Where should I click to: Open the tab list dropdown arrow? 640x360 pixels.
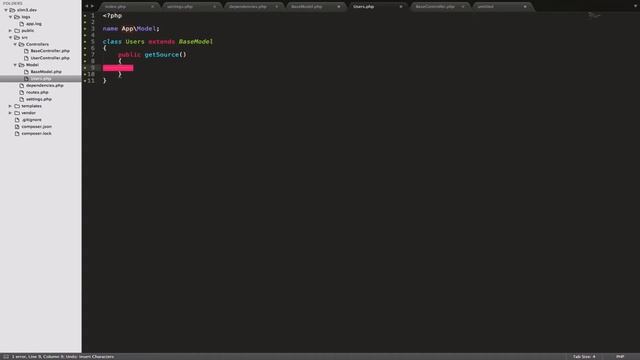tap(636, 6)
